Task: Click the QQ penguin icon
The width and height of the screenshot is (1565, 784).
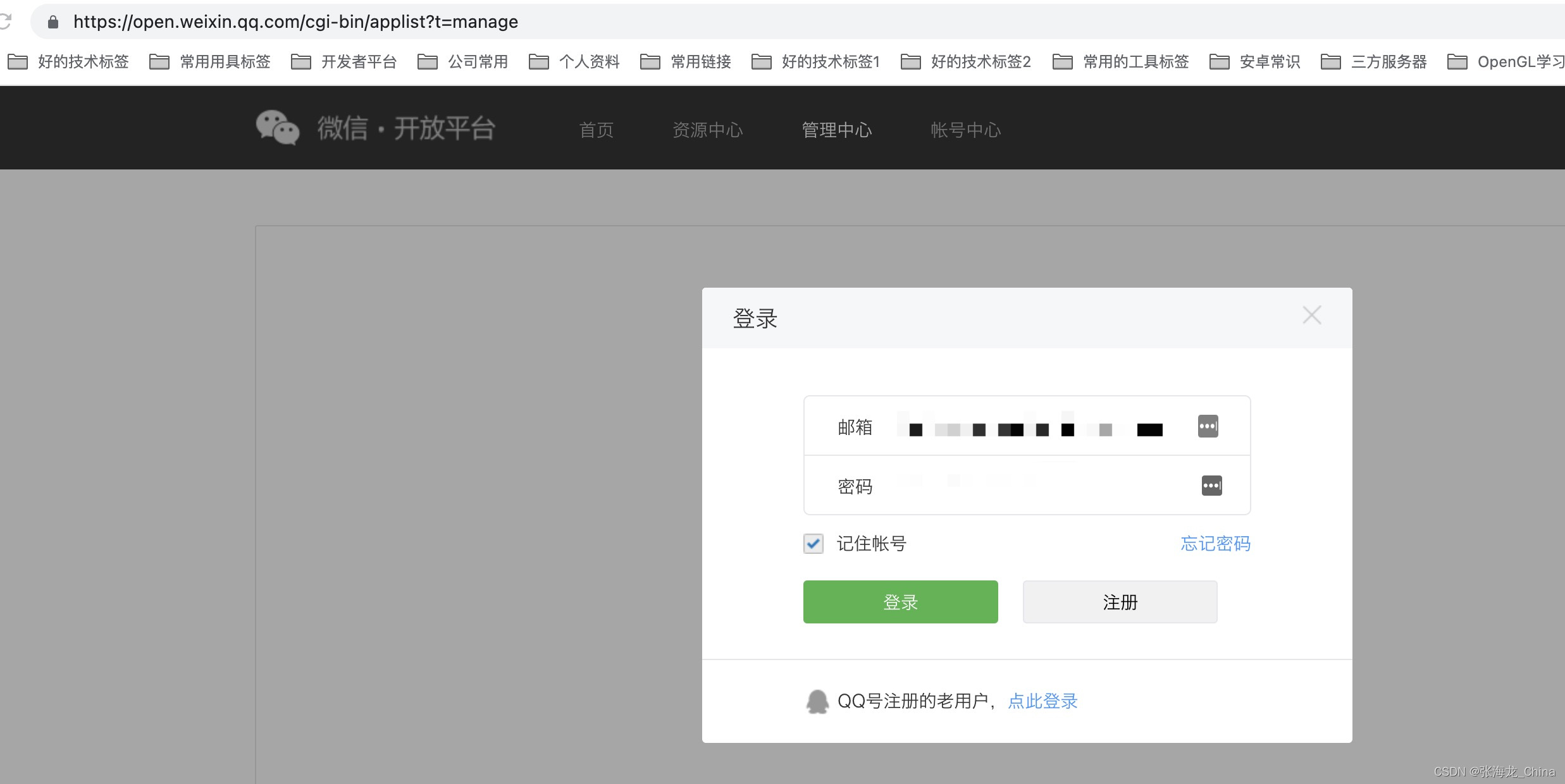Action: (x=817, y=701)
